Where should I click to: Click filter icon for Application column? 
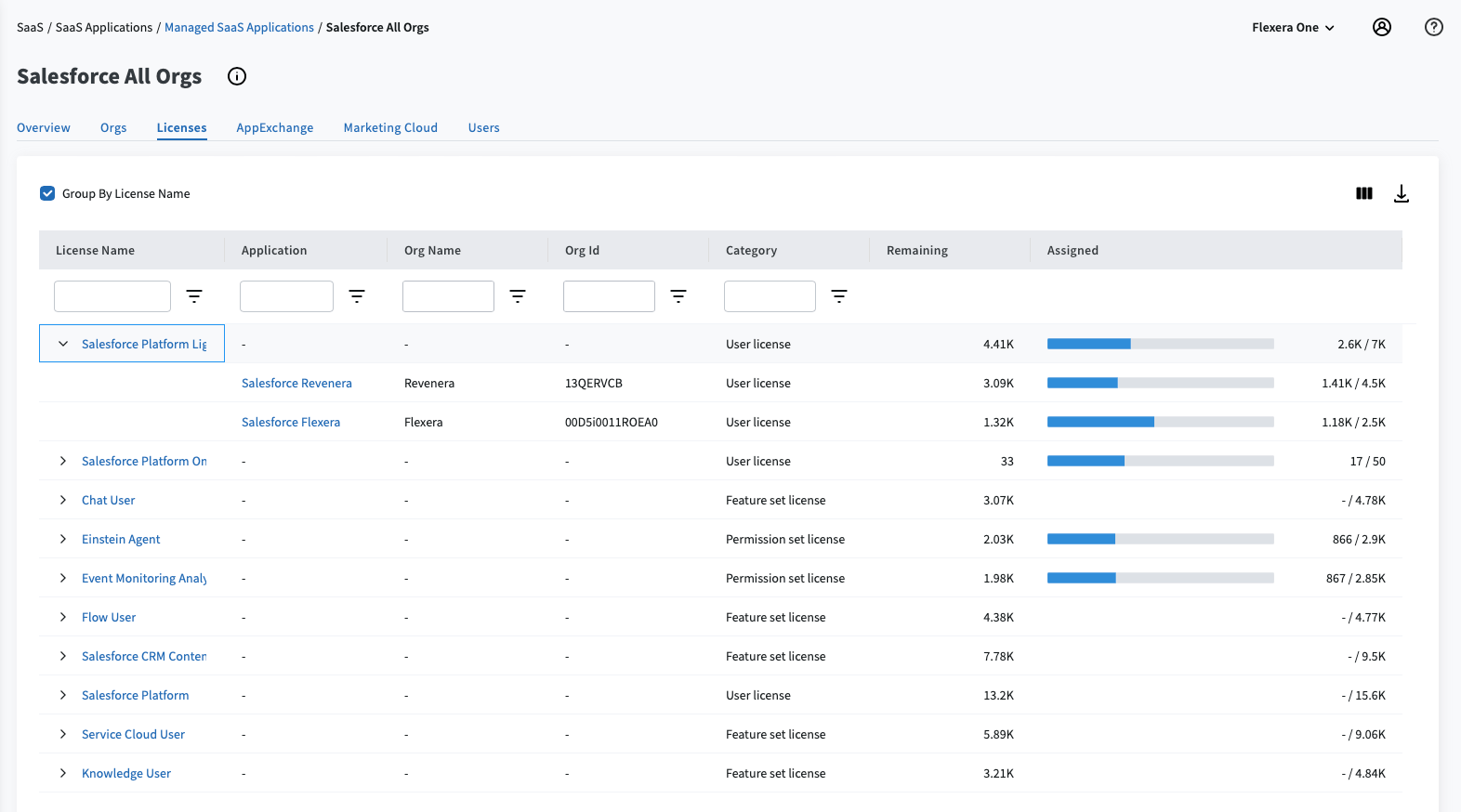click(x=357, y=296)
